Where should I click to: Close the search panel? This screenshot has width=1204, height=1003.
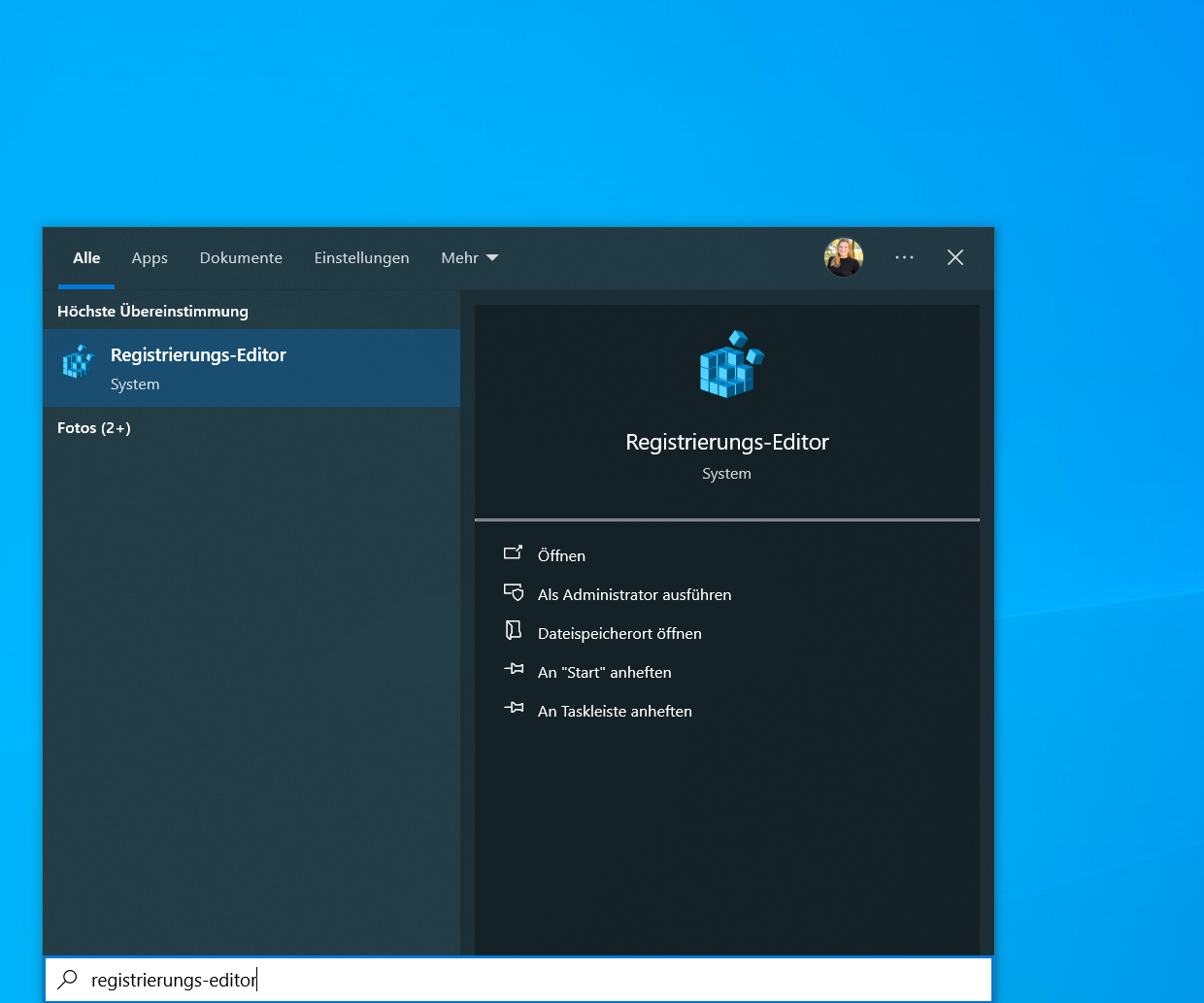[955, 257]
